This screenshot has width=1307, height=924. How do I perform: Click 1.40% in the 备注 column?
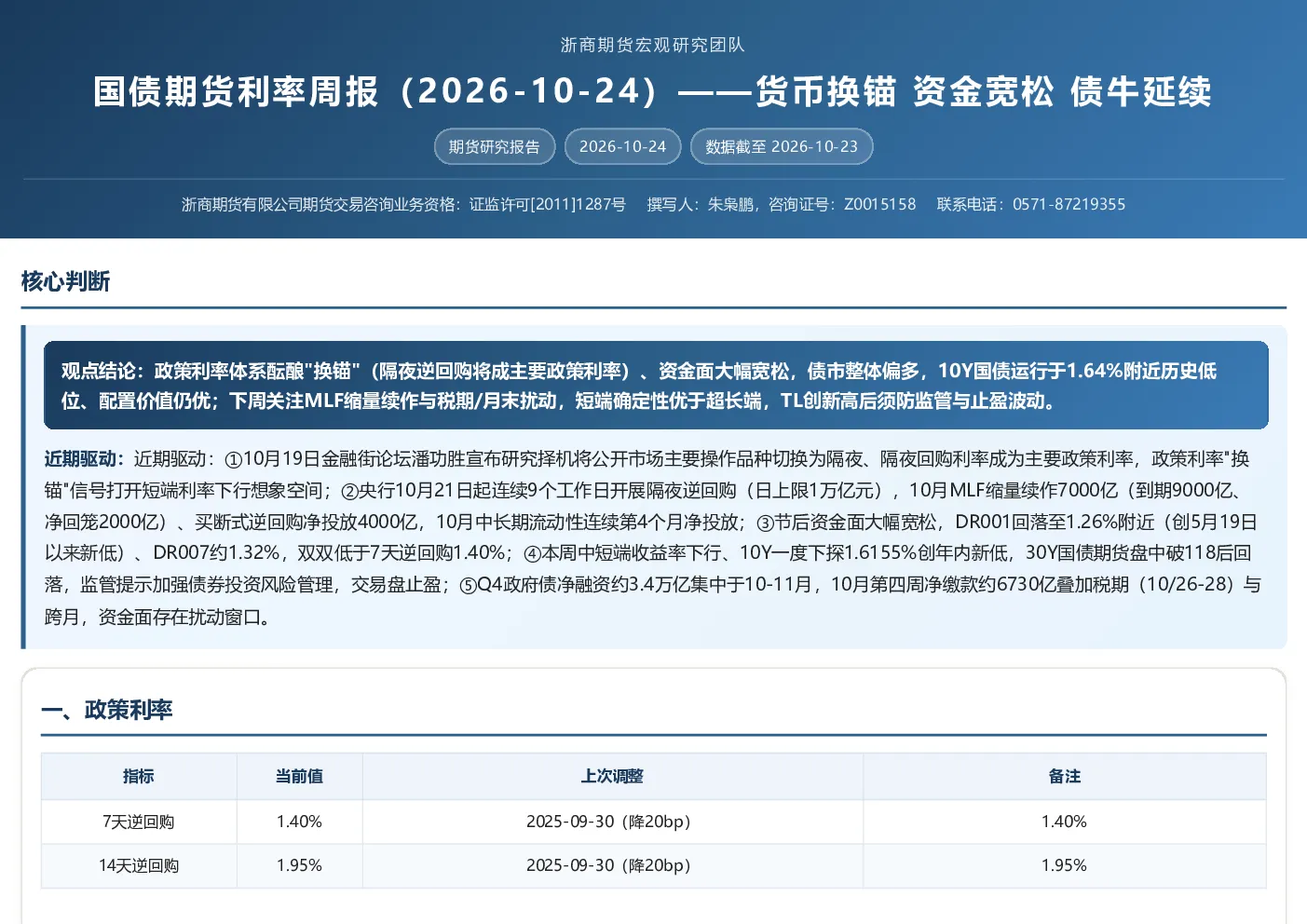[1064, 822]
